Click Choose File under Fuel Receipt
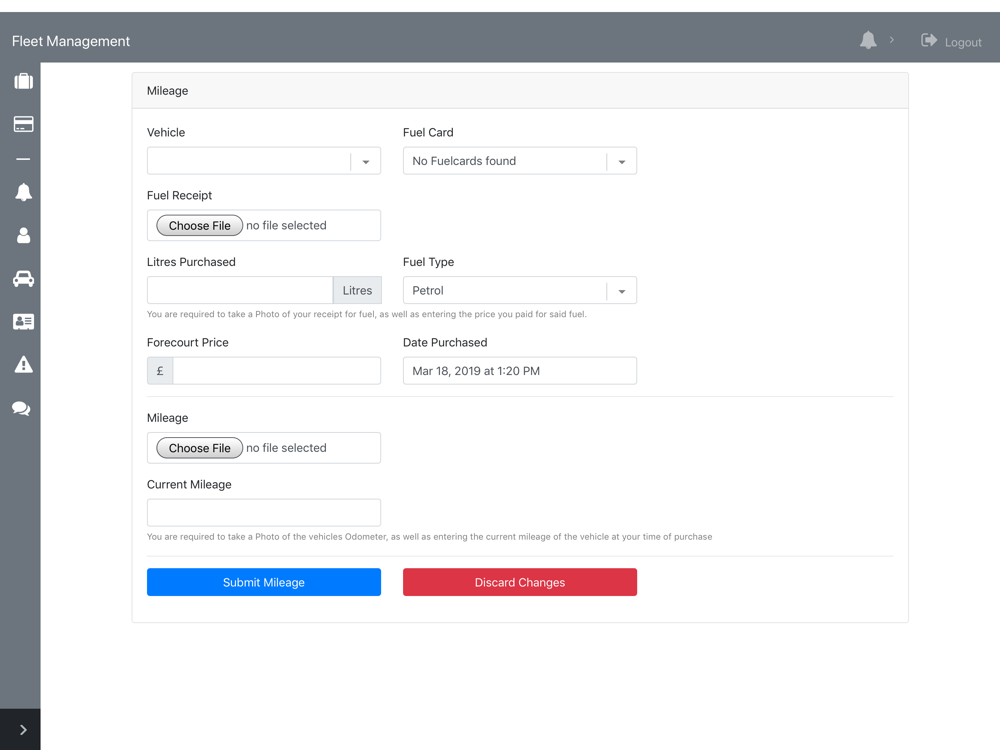Screen dimensions: 1000x750 coord(199,226)
